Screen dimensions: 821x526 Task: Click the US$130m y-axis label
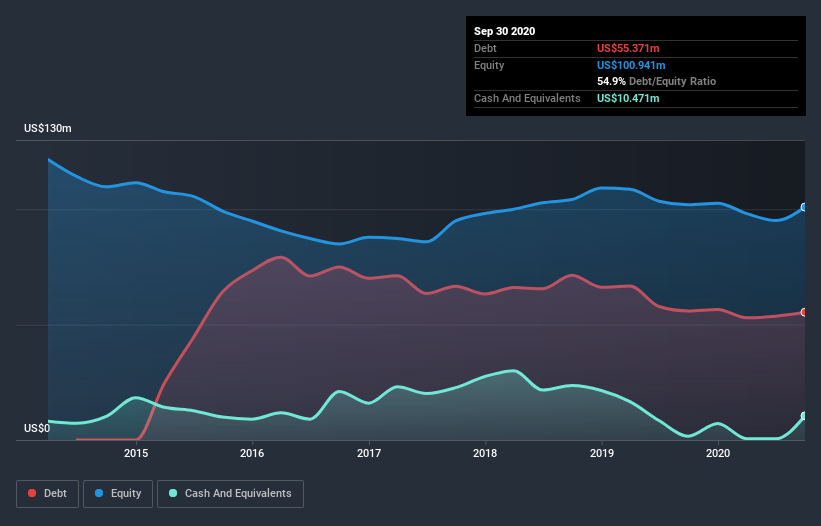point(48,128)
